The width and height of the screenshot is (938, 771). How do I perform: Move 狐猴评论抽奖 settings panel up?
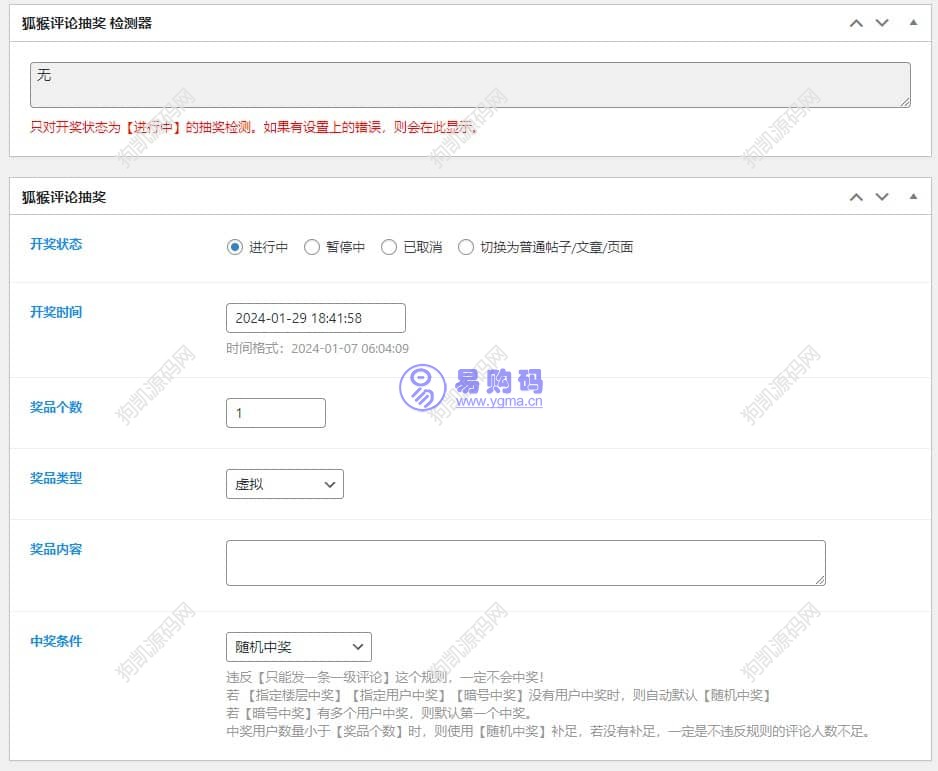tap(856, 197)
